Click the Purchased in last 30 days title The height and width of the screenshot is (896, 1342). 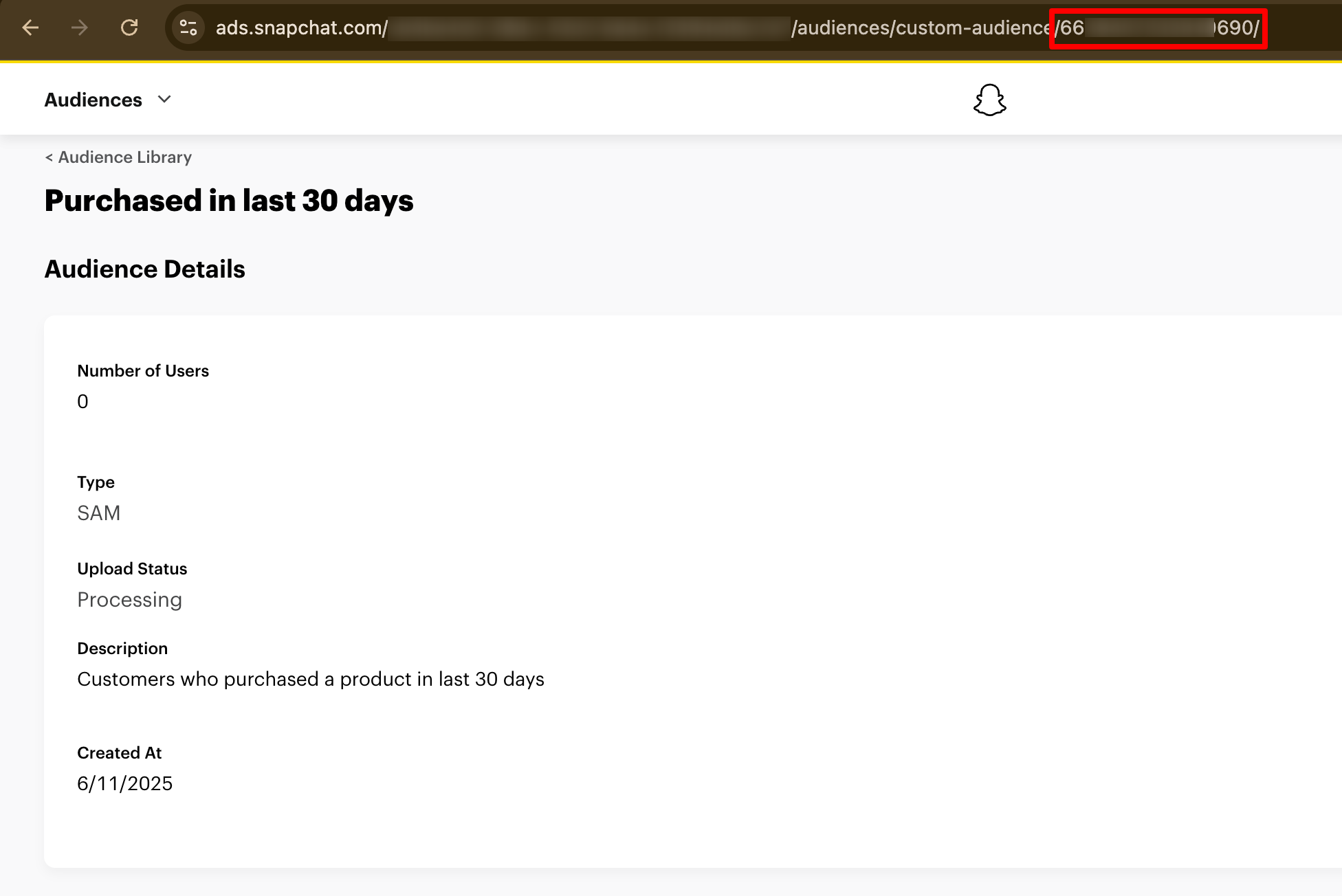tap(229, 201)
